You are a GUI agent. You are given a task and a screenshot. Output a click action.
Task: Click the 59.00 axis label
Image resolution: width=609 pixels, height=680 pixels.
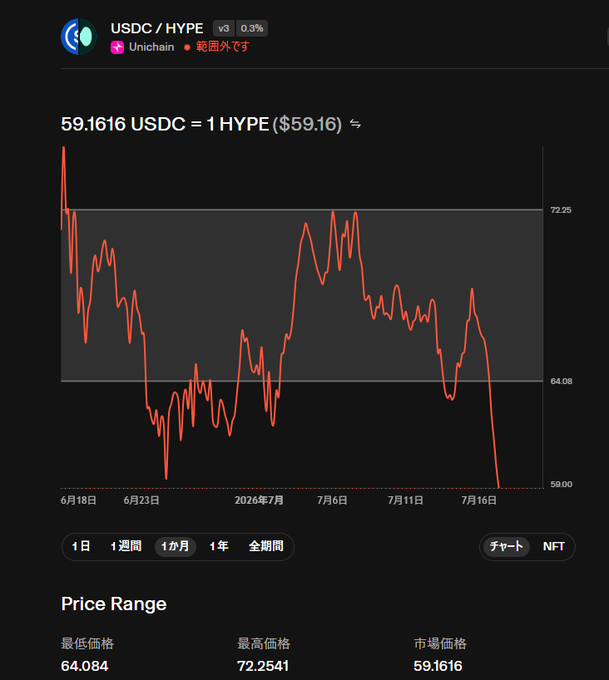click(561, 484)
